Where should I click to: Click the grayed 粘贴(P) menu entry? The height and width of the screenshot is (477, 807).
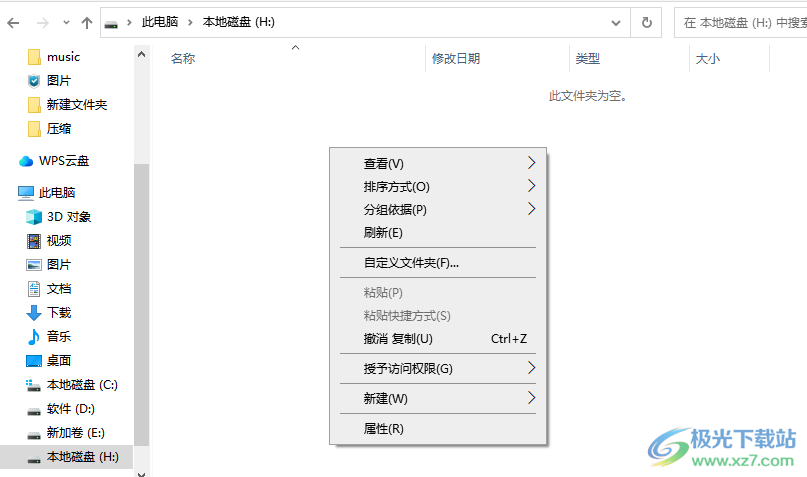pos(438,293)
